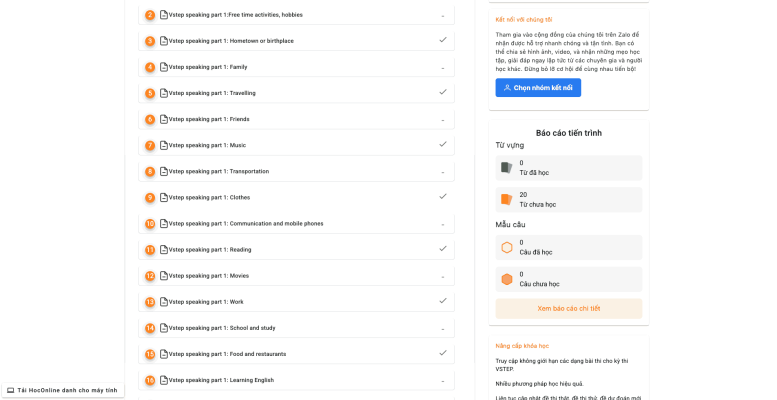Click the Kết nối với chúng tôi heading

pyautogui.click(x=524, y=20)
